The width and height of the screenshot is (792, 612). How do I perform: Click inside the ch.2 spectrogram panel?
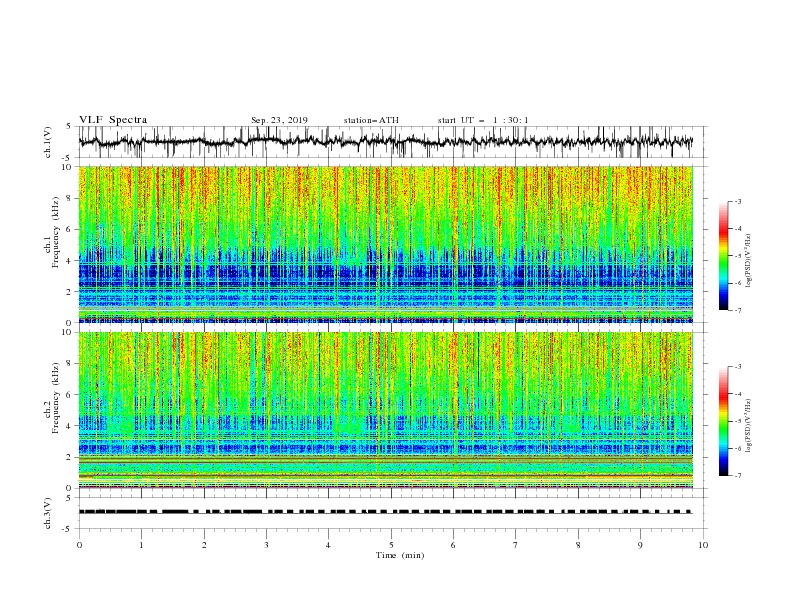point(386,410)
